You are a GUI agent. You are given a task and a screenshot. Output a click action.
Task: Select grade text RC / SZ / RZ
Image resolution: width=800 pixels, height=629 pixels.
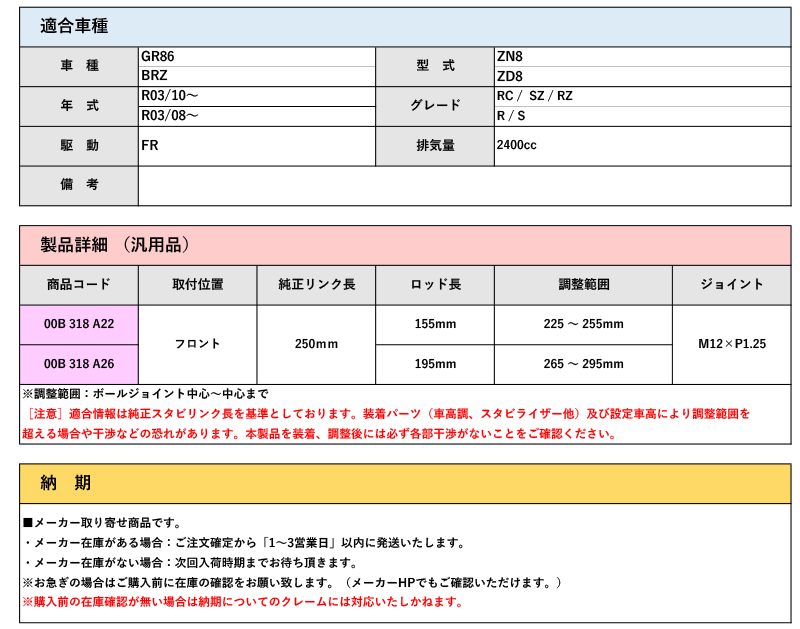click(535, 96)
